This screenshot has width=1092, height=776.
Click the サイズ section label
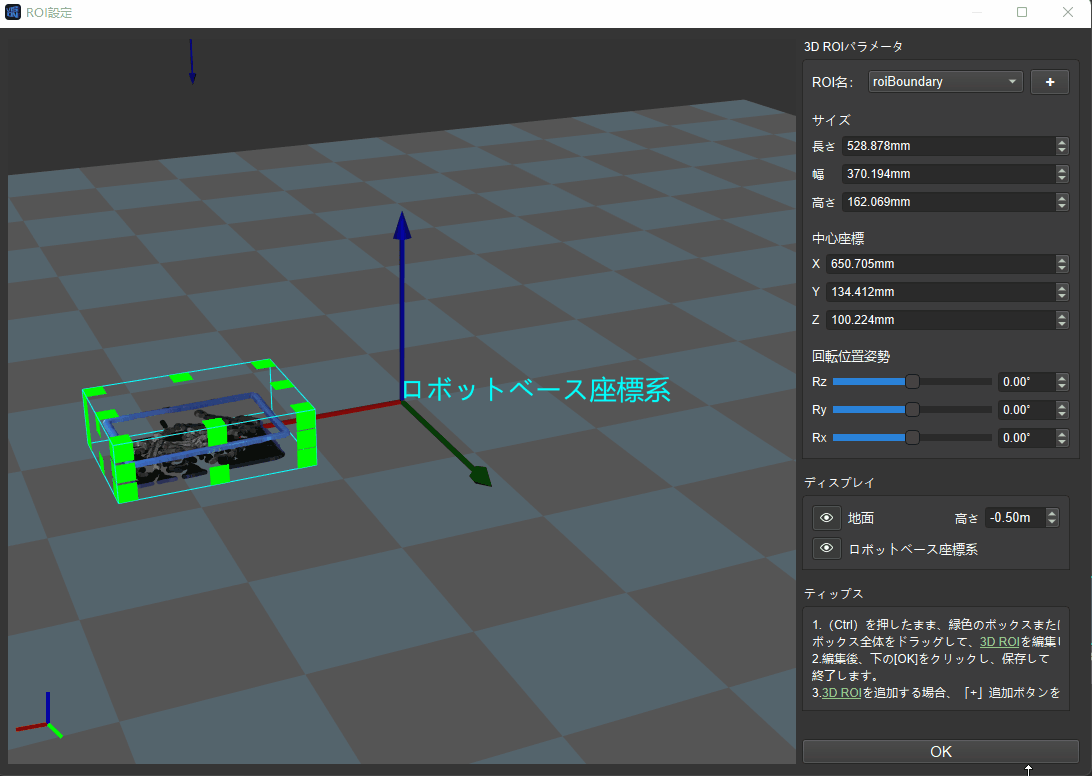831,120
